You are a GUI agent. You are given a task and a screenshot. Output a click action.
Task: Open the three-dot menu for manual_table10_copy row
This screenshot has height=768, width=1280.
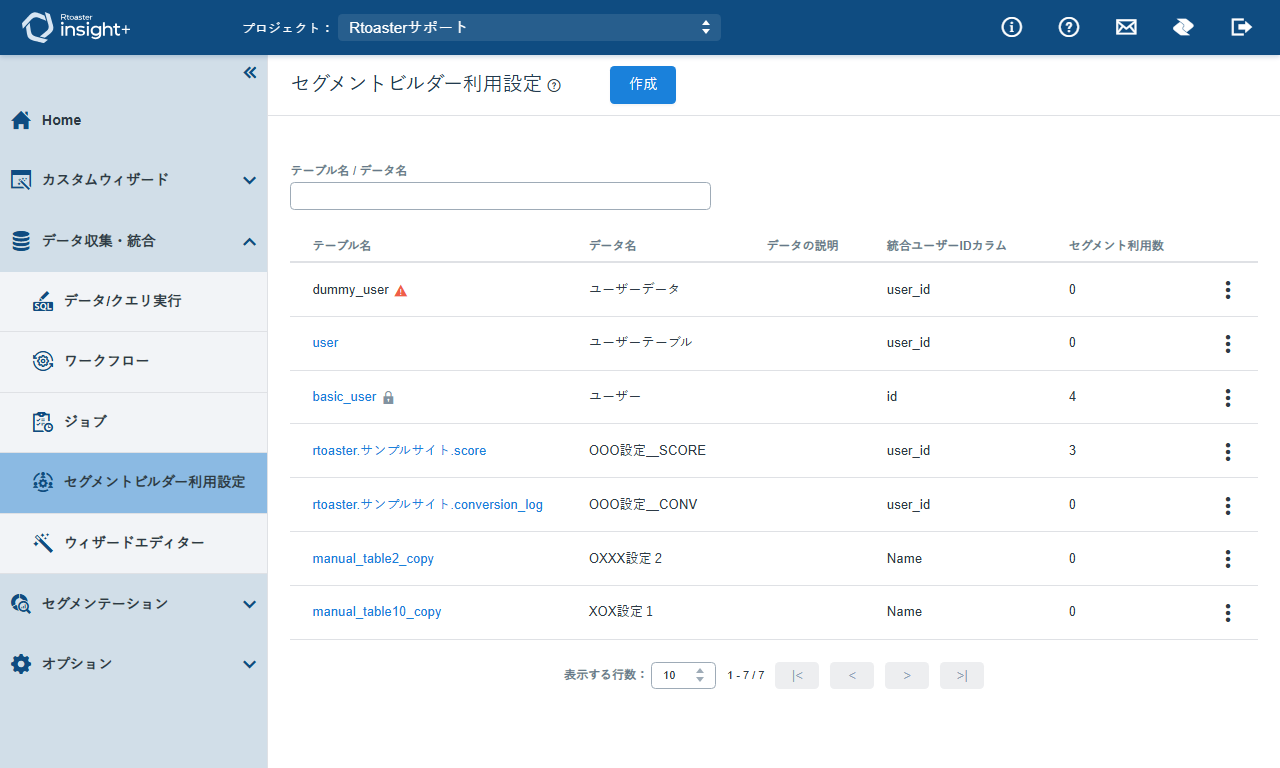[1227, 612]
